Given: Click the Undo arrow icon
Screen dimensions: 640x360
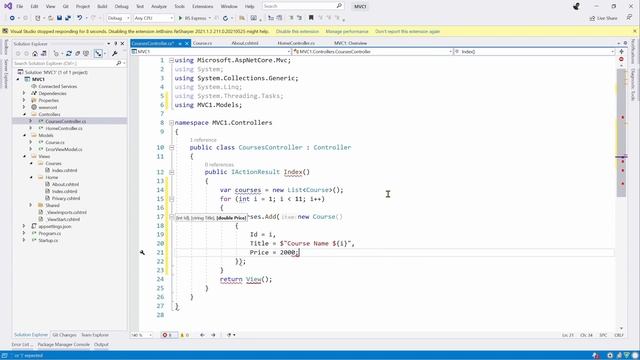Looking at the screenshot, I should [x=80, y=18].
